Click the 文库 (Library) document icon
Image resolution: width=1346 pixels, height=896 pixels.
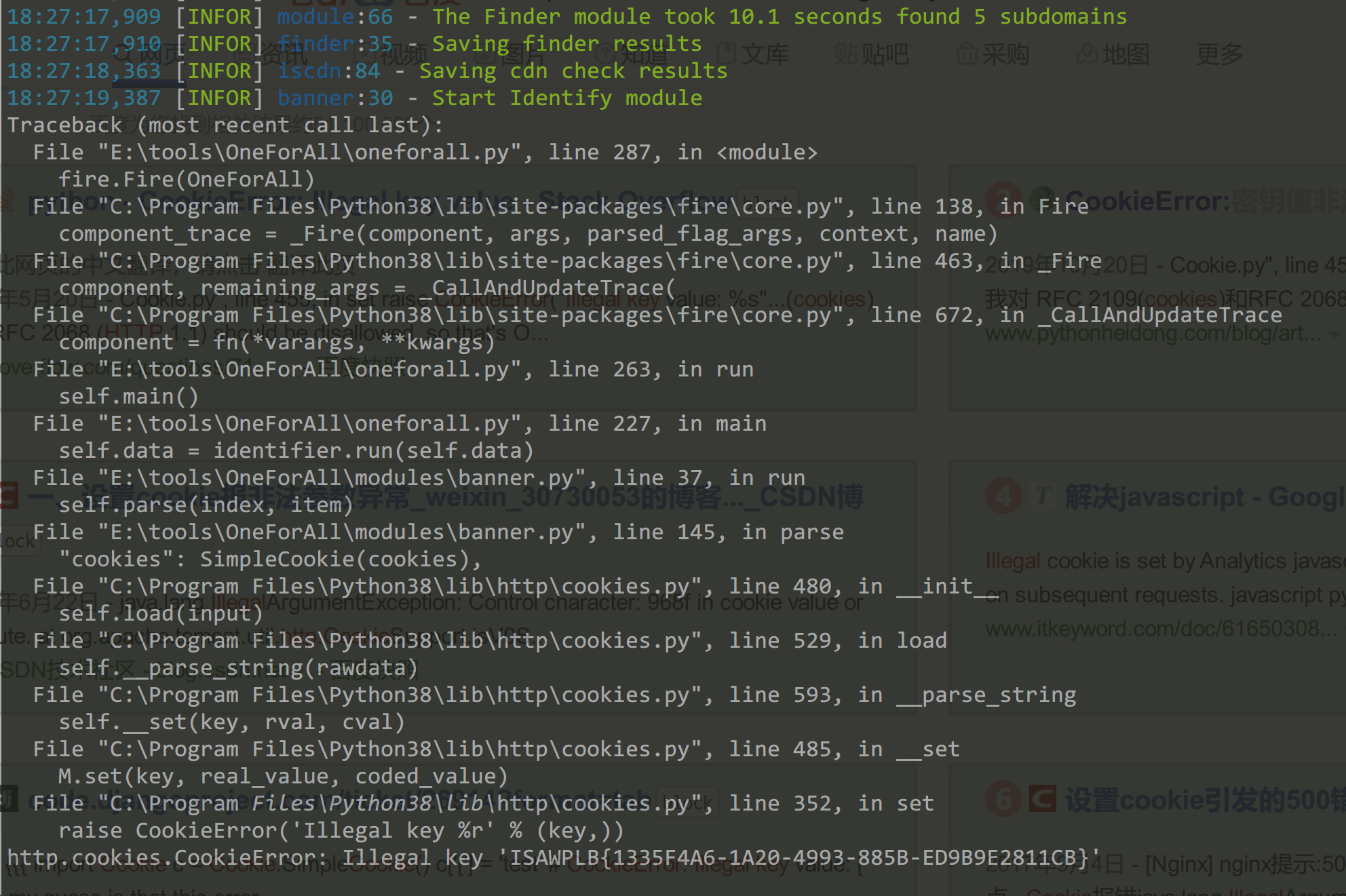pos(726,54)
